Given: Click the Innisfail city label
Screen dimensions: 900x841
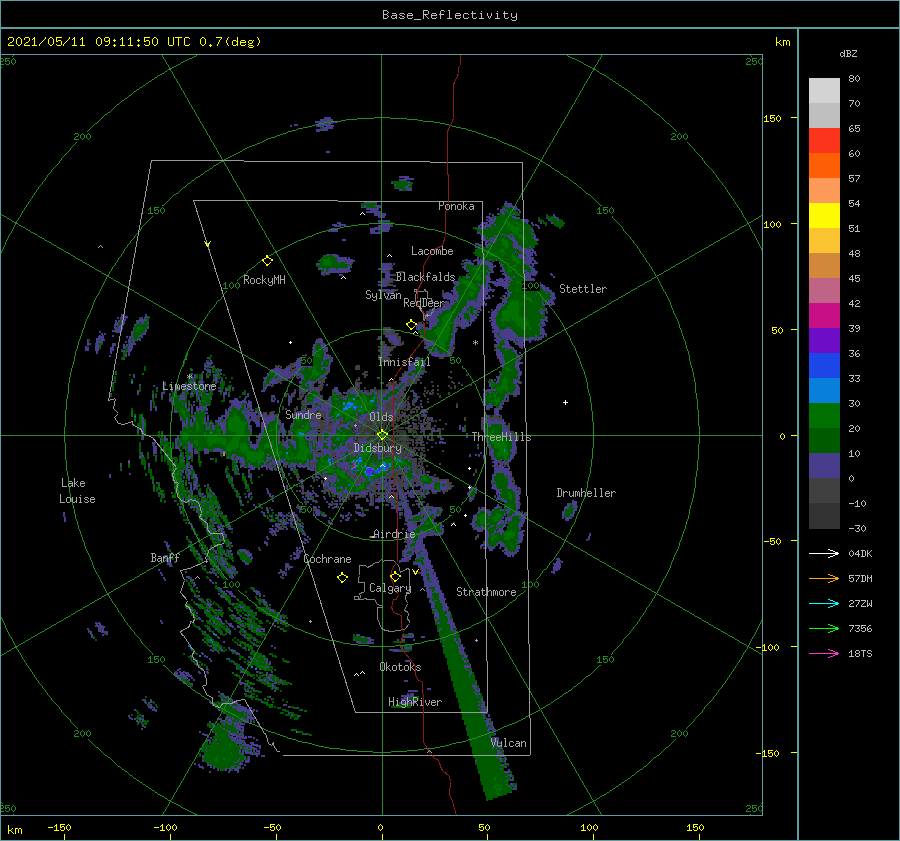Looking at the screenshot, I should (x=404, y=362).
